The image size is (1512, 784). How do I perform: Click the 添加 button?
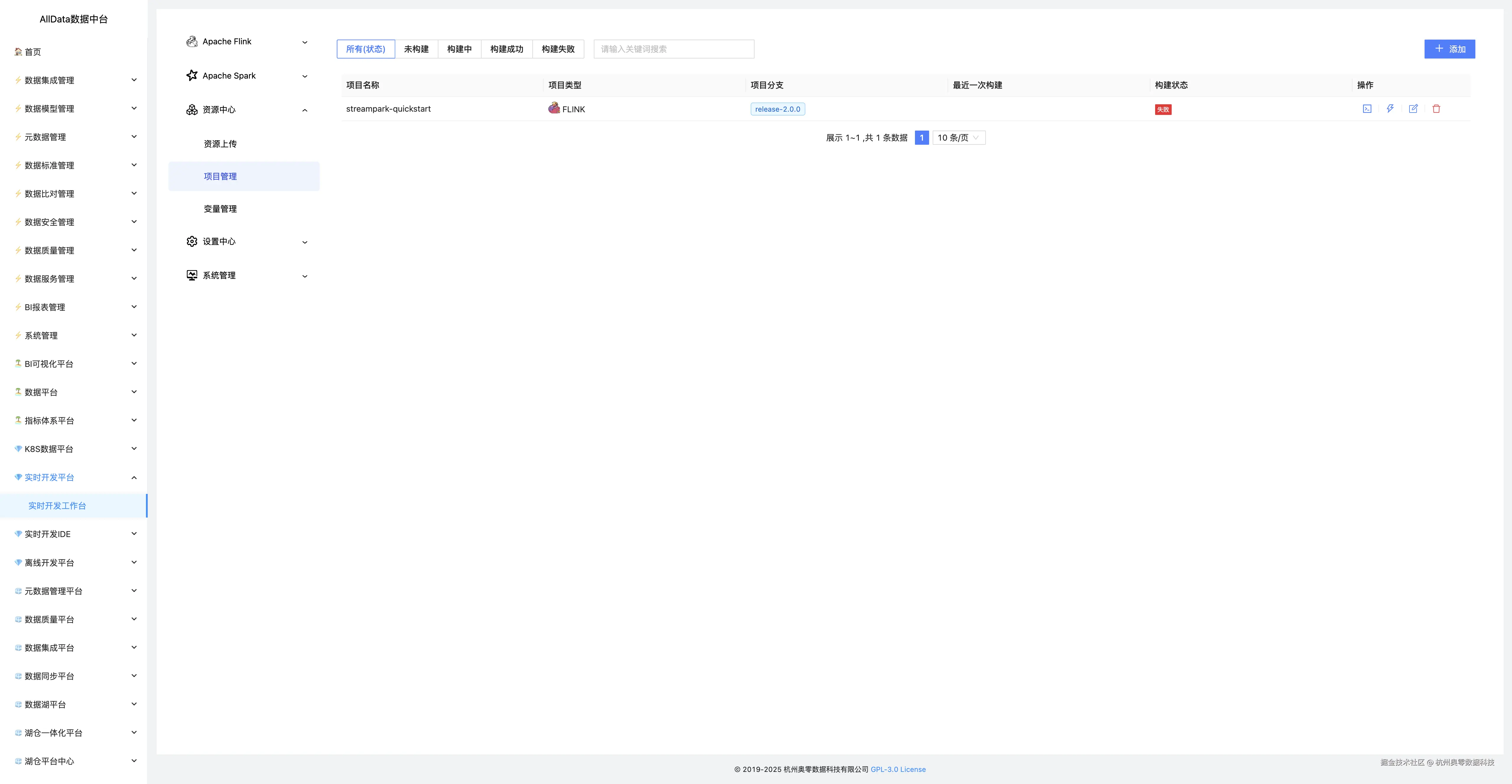pyautogui.click(x=1449, y=49)
